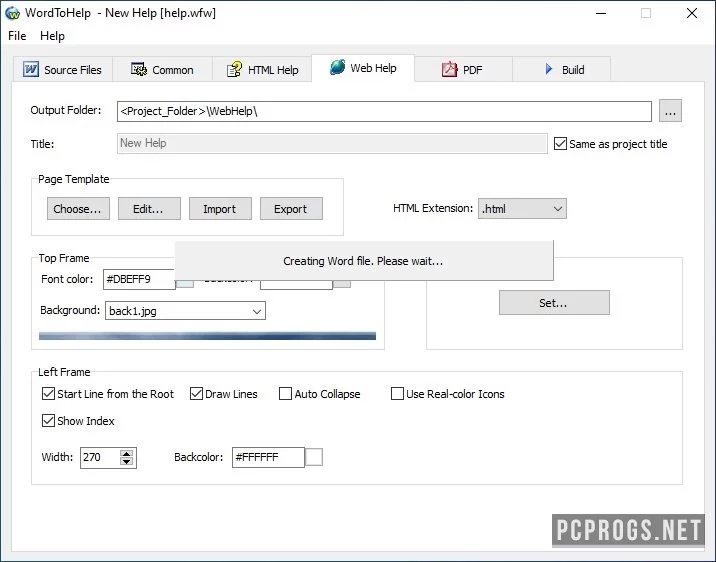Switch to the Source Files tab
Image resolution: width=716 pixels, height=562 pixels.
pyautogui.click(x=63, y=69)
